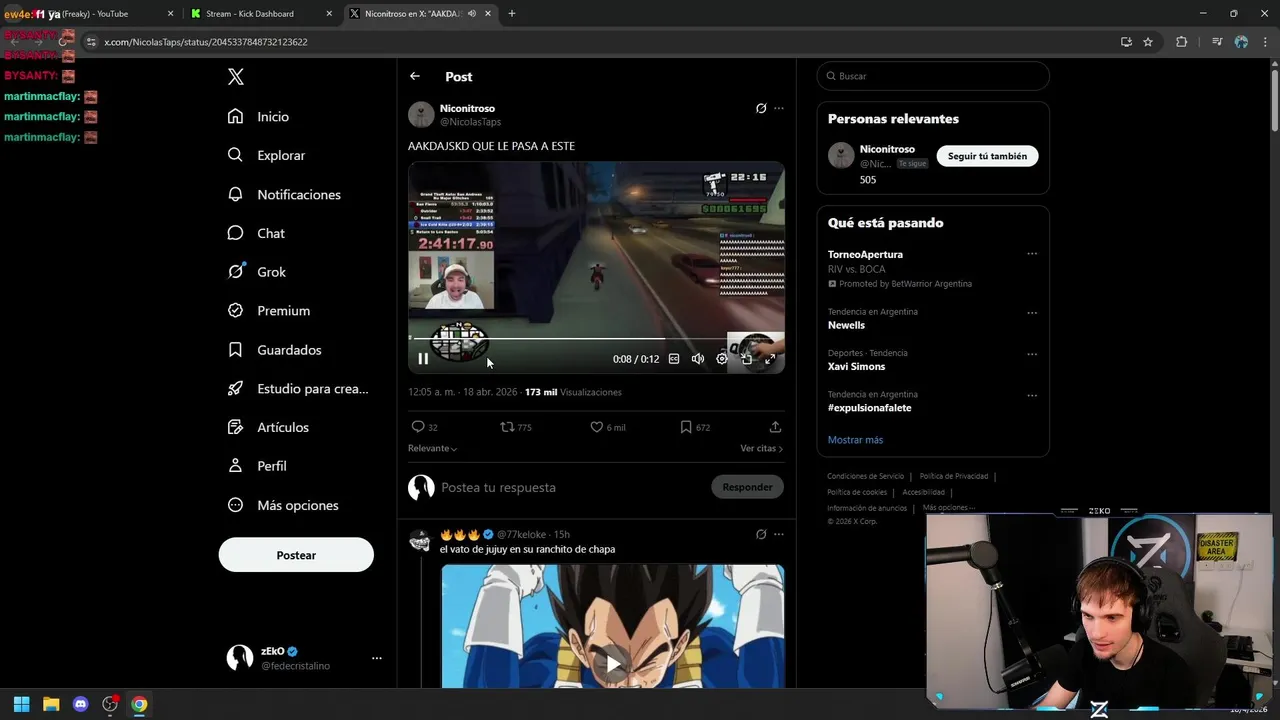
Task: Open video settings gear
Action: [722, 359]
